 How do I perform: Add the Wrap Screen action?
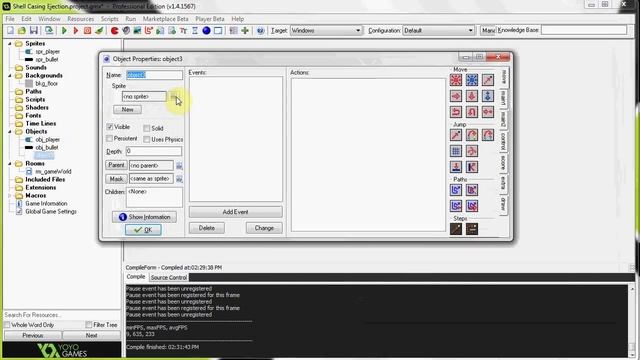pos(472,151)
